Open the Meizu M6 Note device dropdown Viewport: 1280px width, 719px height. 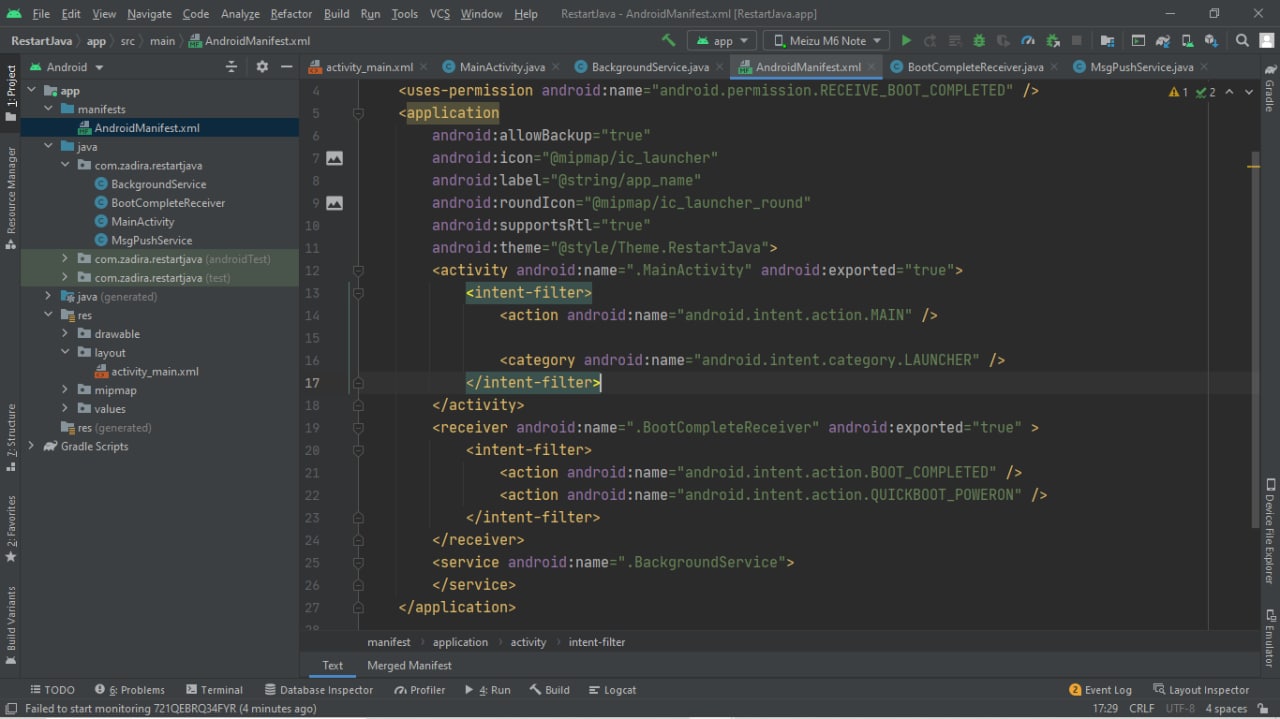(826, 41)
